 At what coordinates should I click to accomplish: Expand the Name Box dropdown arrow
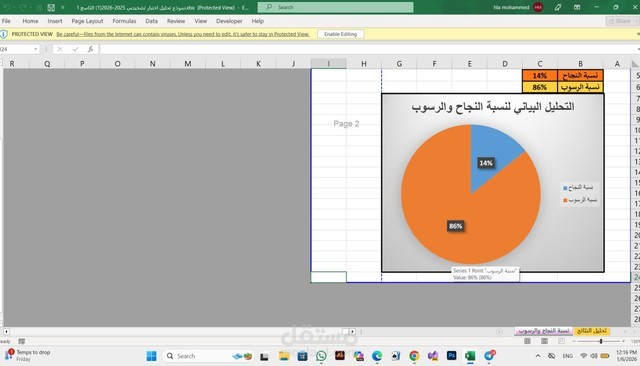[x=36, y=49]
